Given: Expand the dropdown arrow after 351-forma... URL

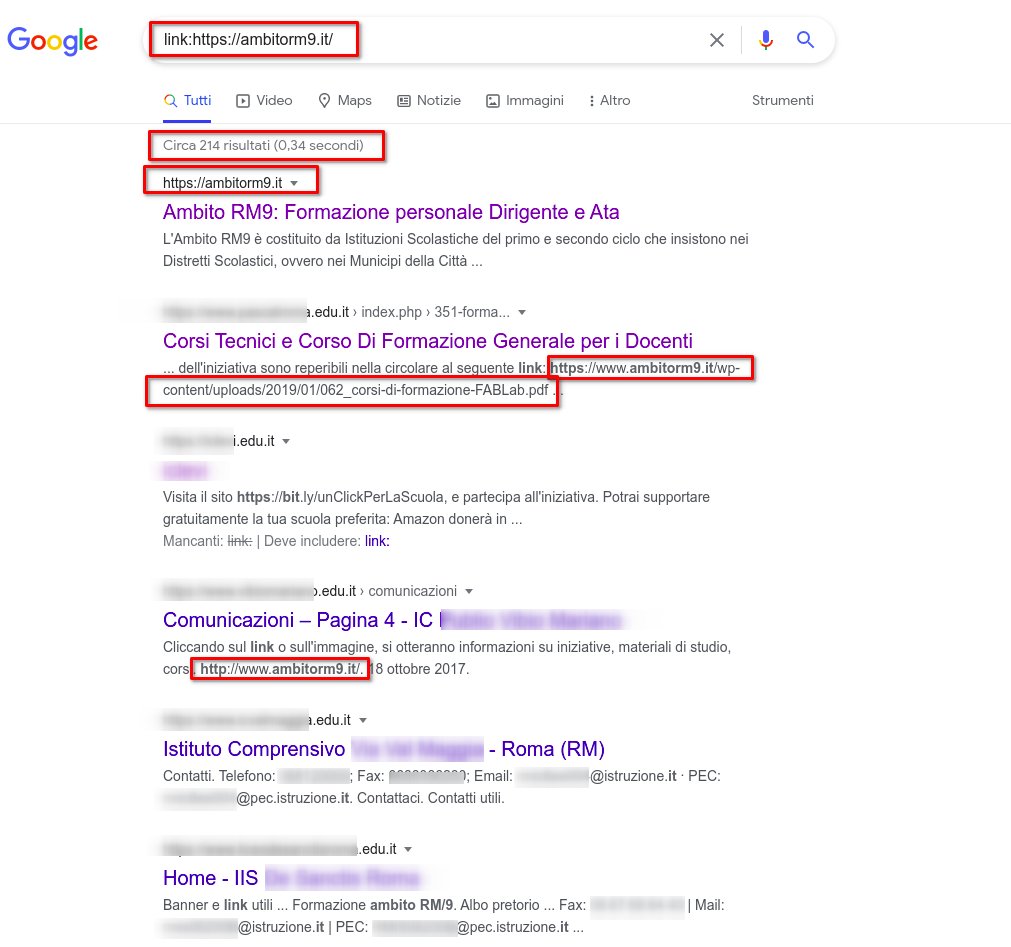Looking at the screenshot, I should coord(522,313).
